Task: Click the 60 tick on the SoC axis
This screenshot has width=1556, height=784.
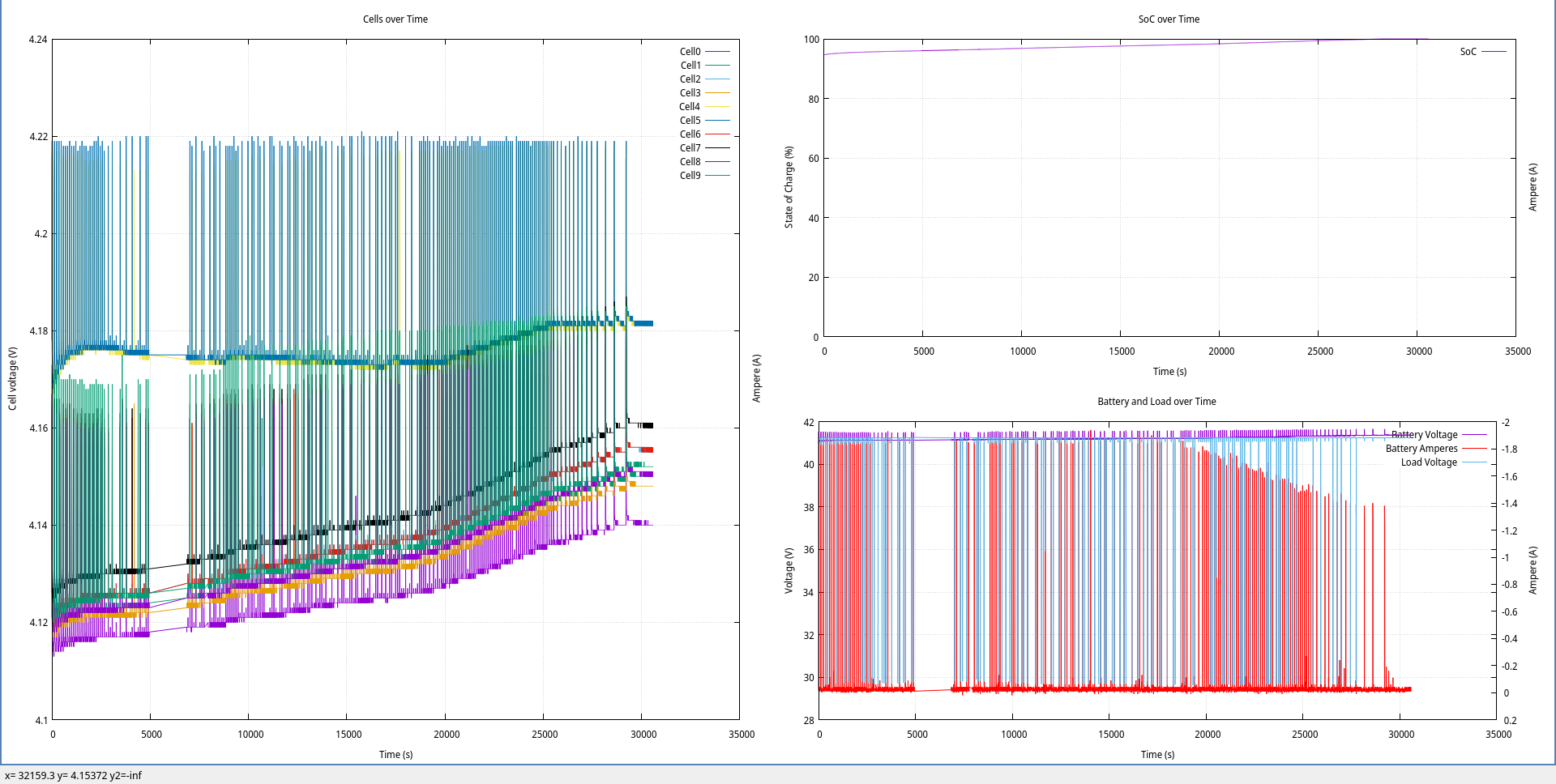Action: [x=814, y=158]
